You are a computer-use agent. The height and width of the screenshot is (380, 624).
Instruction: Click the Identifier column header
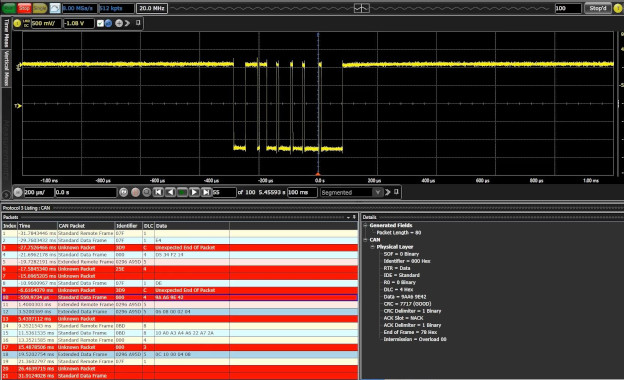[129, 226]
